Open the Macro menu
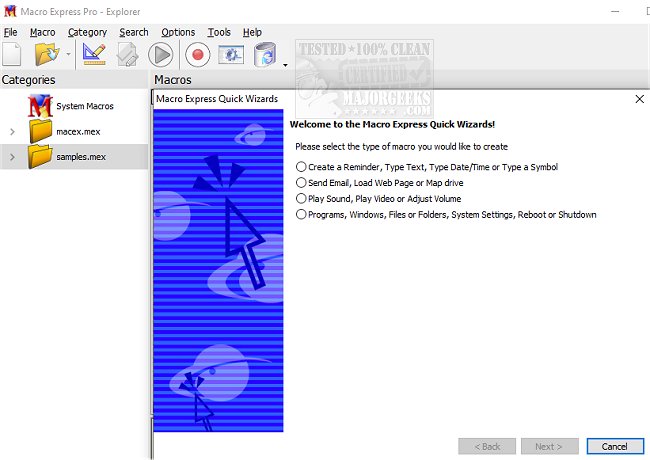Image resolution: width=650 pixels, height=460 pixels. (42, 32)
